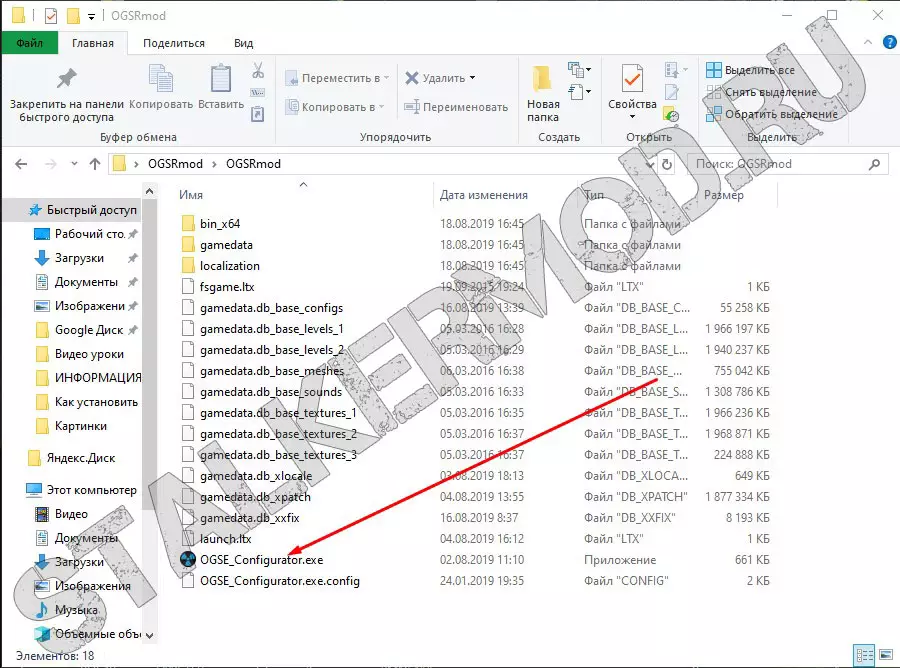This screenshot has height=668, width=900.
Task: Click Выделить все (select all)
Action: (x=750, y=70)
